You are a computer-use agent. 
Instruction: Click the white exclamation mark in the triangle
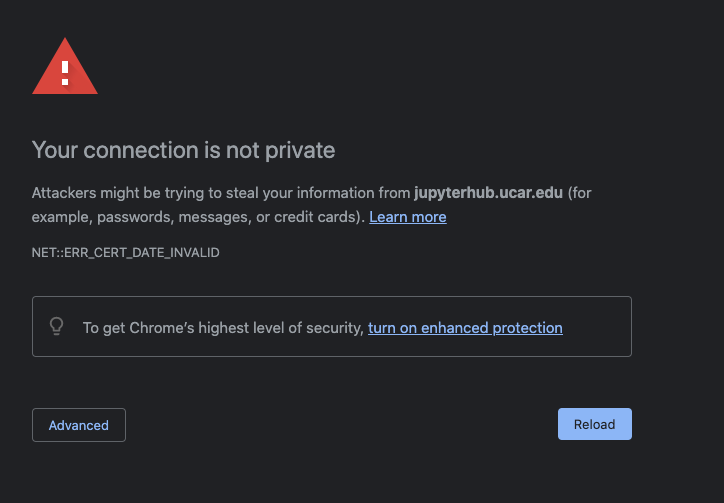tap(65, 73)
